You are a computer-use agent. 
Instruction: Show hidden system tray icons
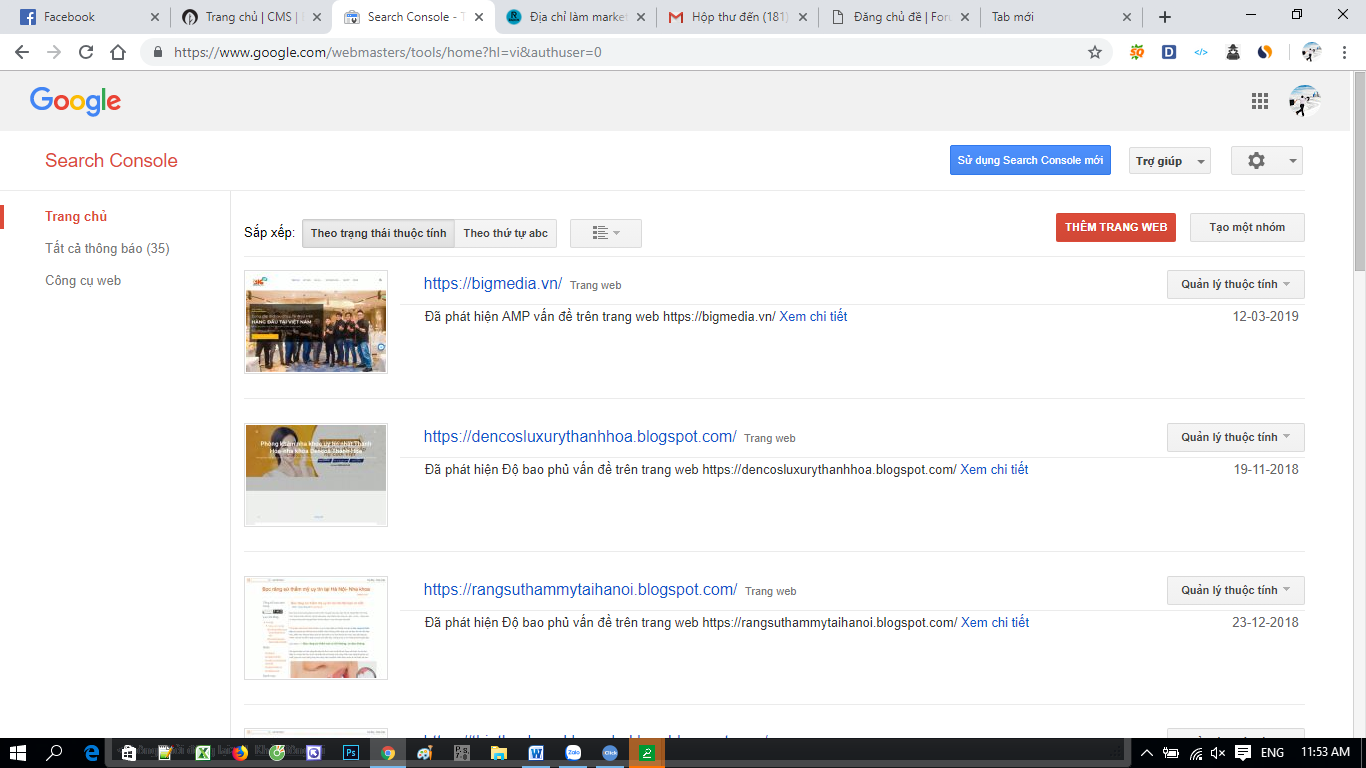pos(1147,753)
